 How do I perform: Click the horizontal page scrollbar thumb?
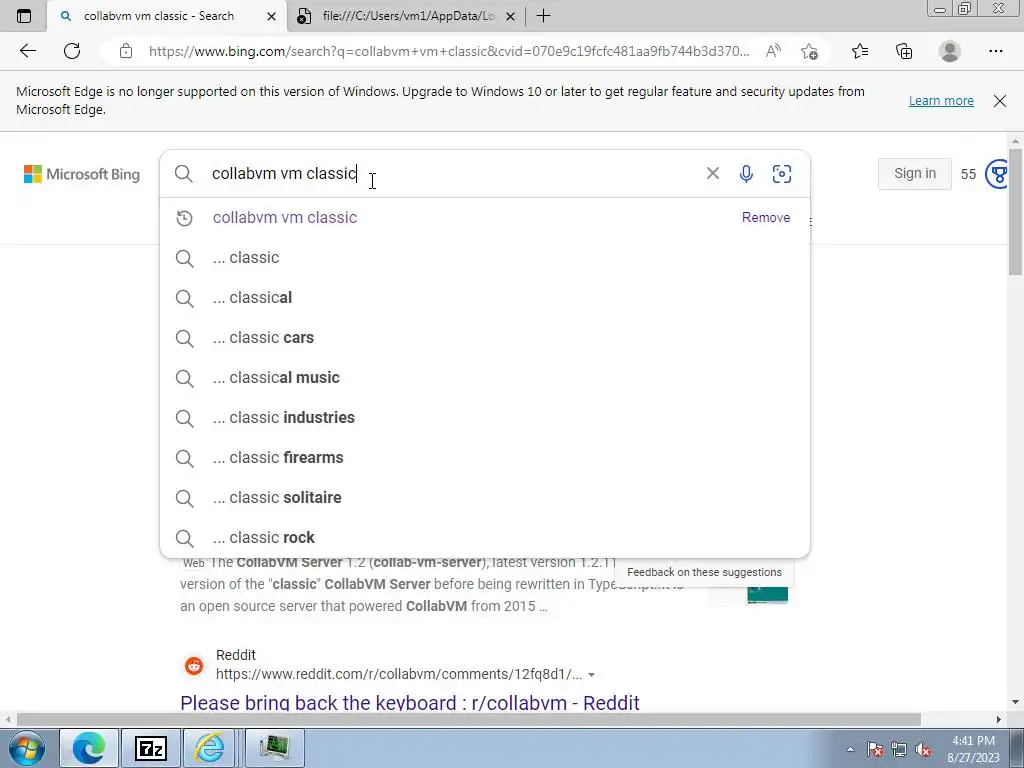coord(468,719)
